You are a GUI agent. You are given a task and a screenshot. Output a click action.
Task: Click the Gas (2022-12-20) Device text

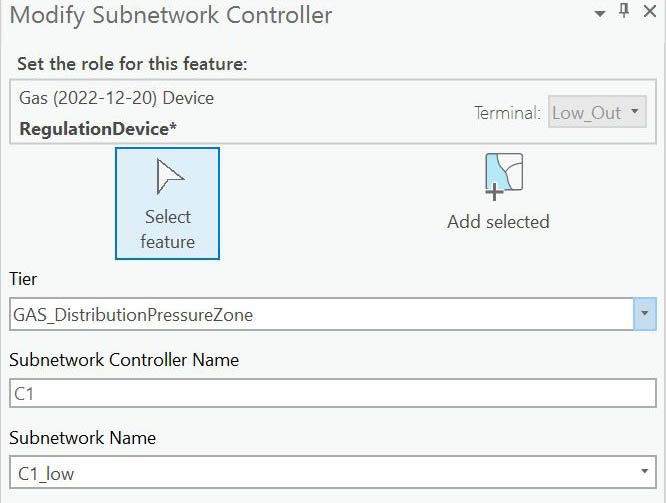pyautogui.click(x=116, y=98)
